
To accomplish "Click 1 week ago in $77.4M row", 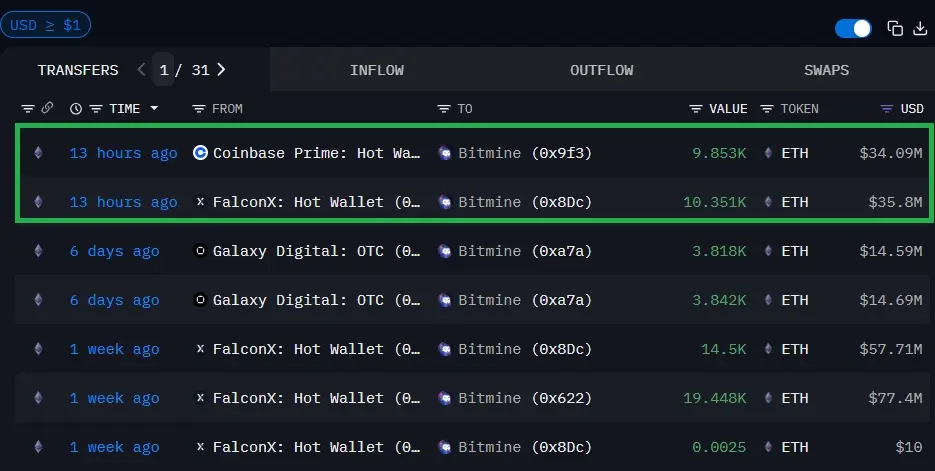I will click(x=114, y=398).
